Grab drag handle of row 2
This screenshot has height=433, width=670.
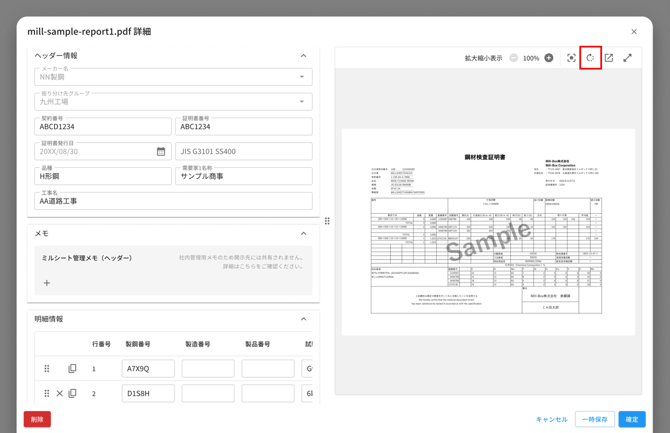(x=47, y=393)
